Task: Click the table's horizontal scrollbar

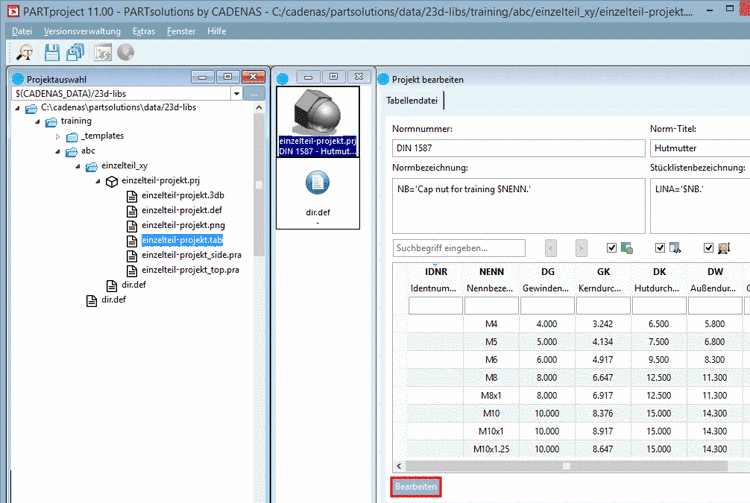Action: (x=566, y=465)
